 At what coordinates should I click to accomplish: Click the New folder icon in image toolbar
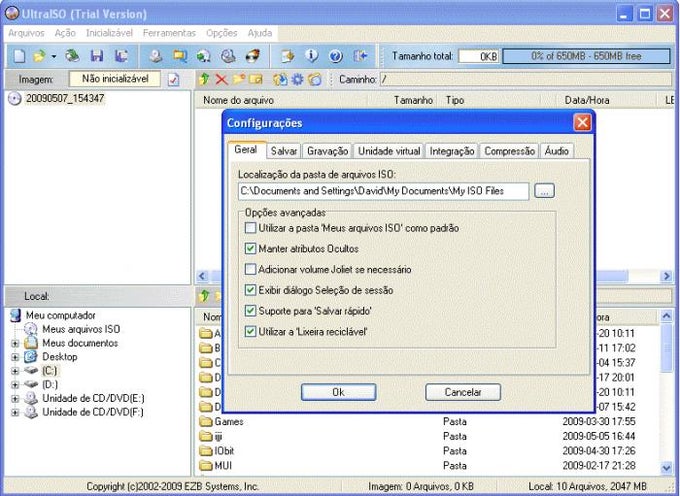pos(239,79)
